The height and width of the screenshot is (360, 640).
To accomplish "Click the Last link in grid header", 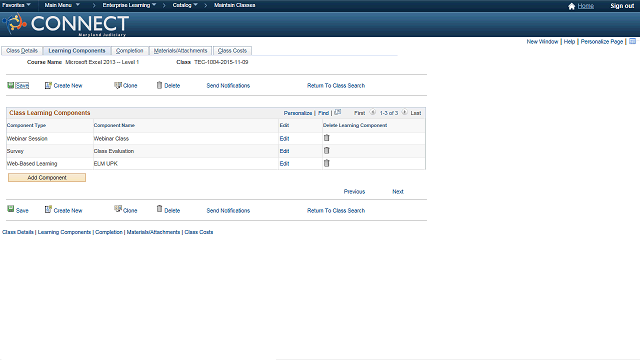I will tap(416, 113).
